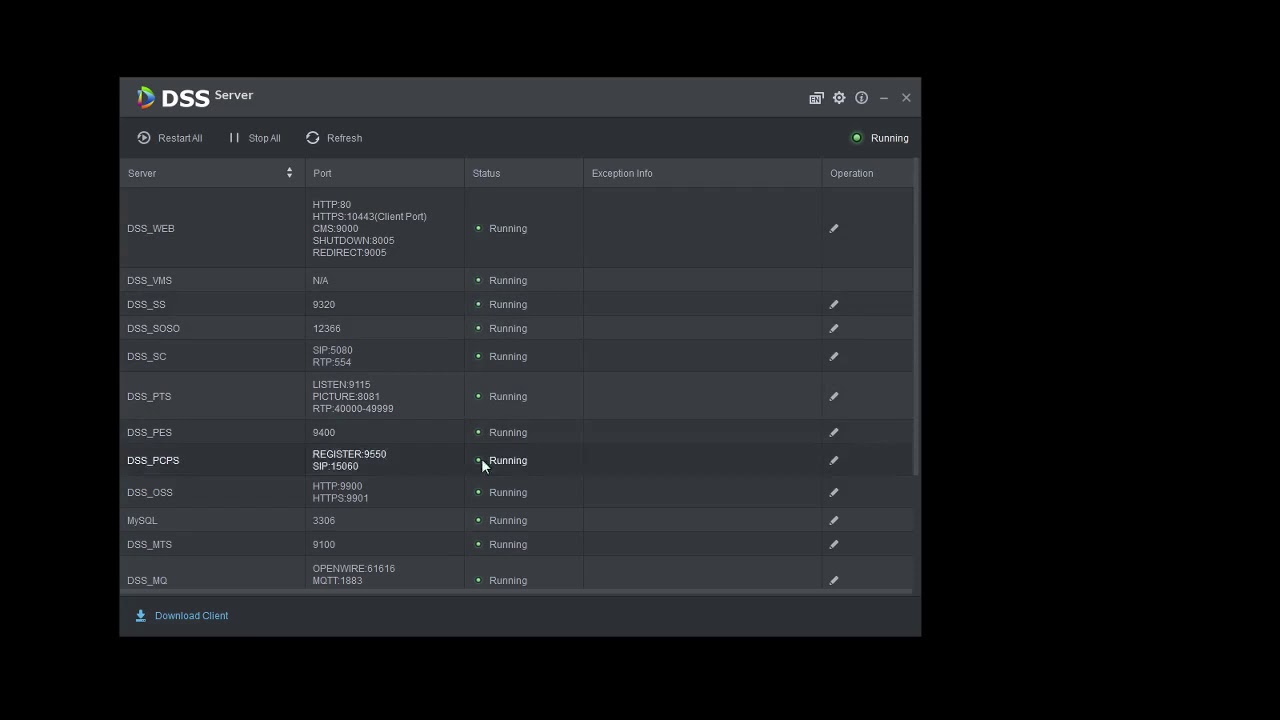Open the EN language switch icon
1280x720 pixels.
coord(816,98)
